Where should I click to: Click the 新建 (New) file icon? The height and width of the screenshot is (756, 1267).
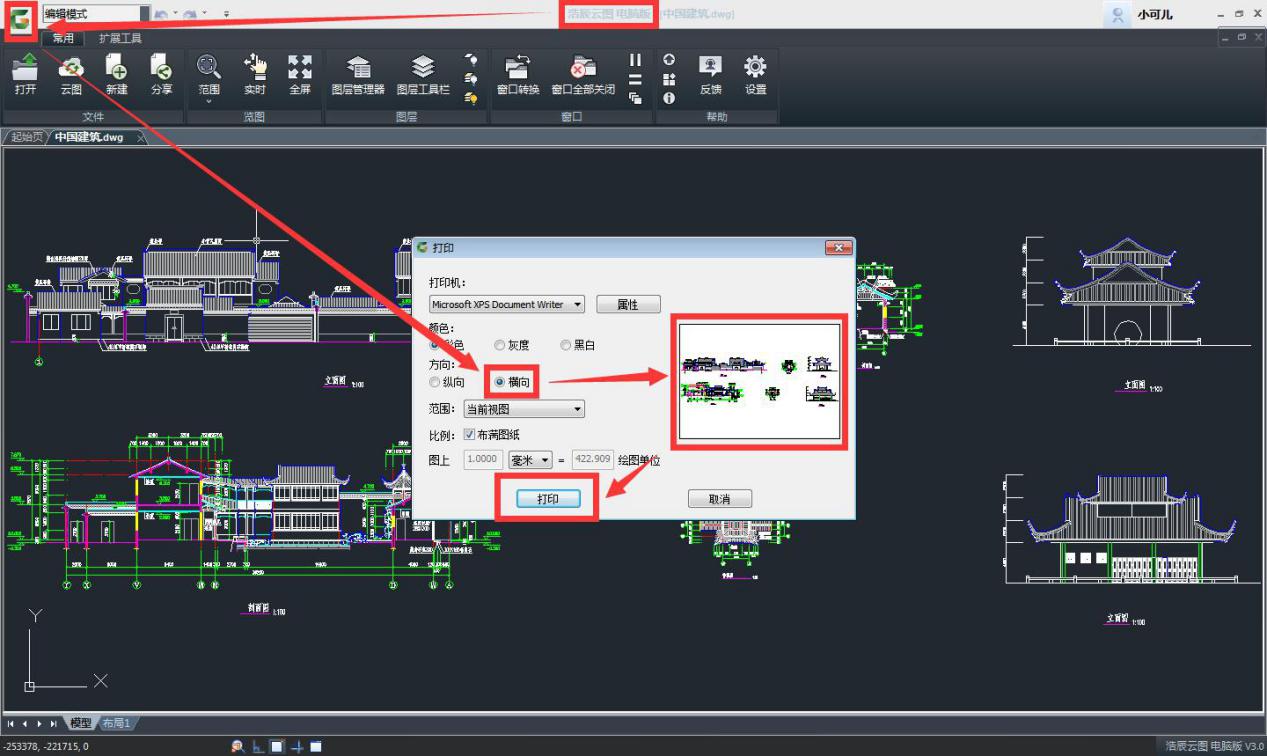[x=117, y=70]
